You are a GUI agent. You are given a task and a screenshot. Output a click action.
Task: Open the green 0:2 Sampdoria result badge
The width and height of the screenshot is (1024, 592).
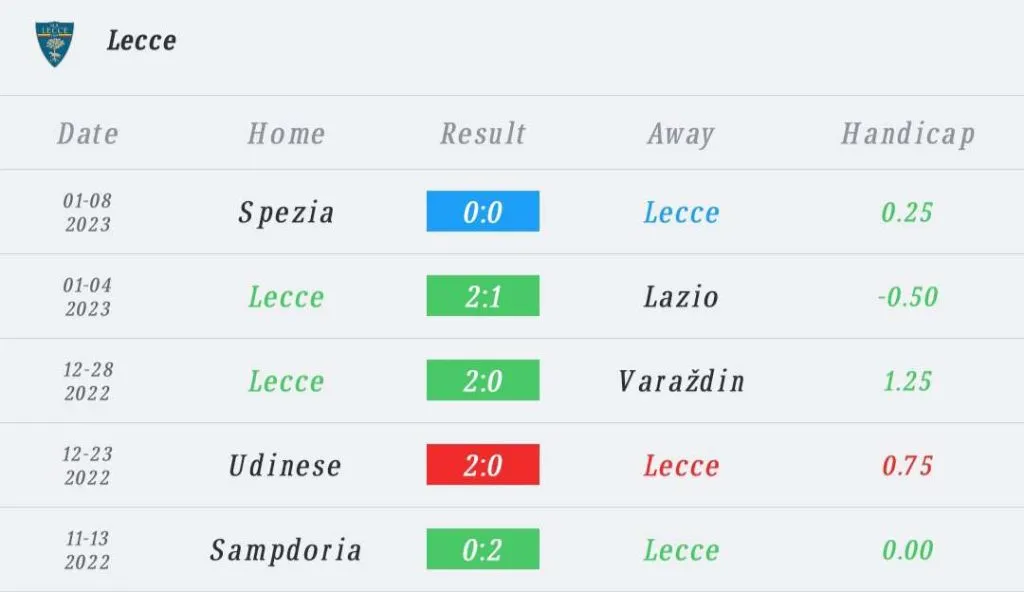(483, 549)
